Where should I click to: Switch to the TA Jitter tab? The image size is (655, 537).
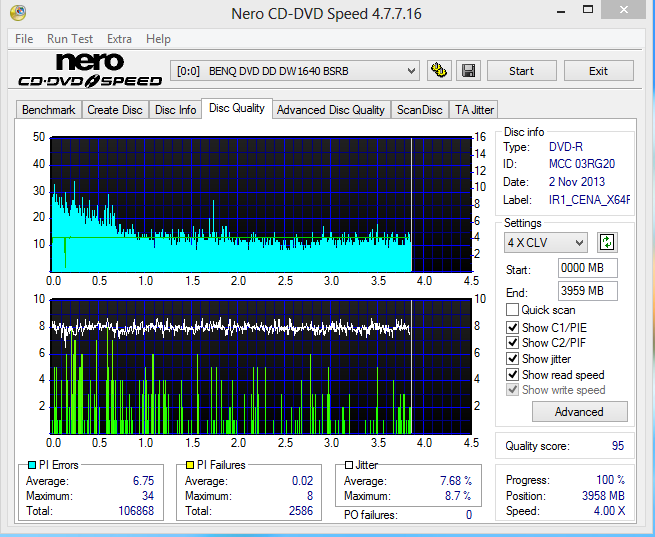[x=474, y=110]
